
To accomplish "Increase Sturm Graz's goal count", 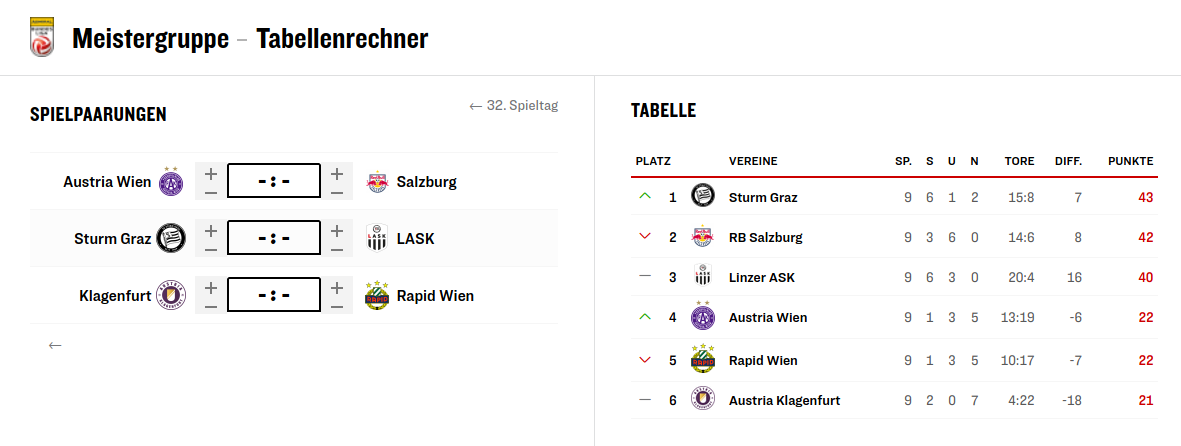I will 210,229.
